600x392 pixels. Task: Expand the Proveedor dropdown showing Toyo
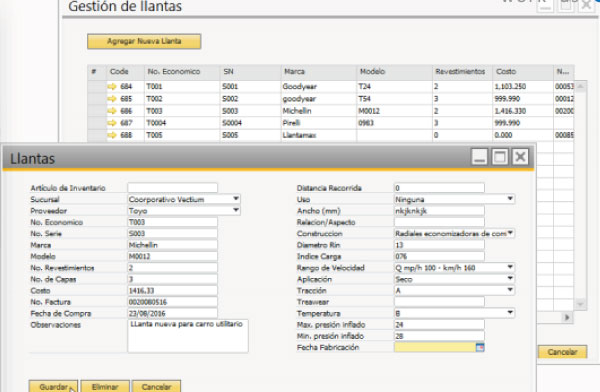[x=236, y=210]
